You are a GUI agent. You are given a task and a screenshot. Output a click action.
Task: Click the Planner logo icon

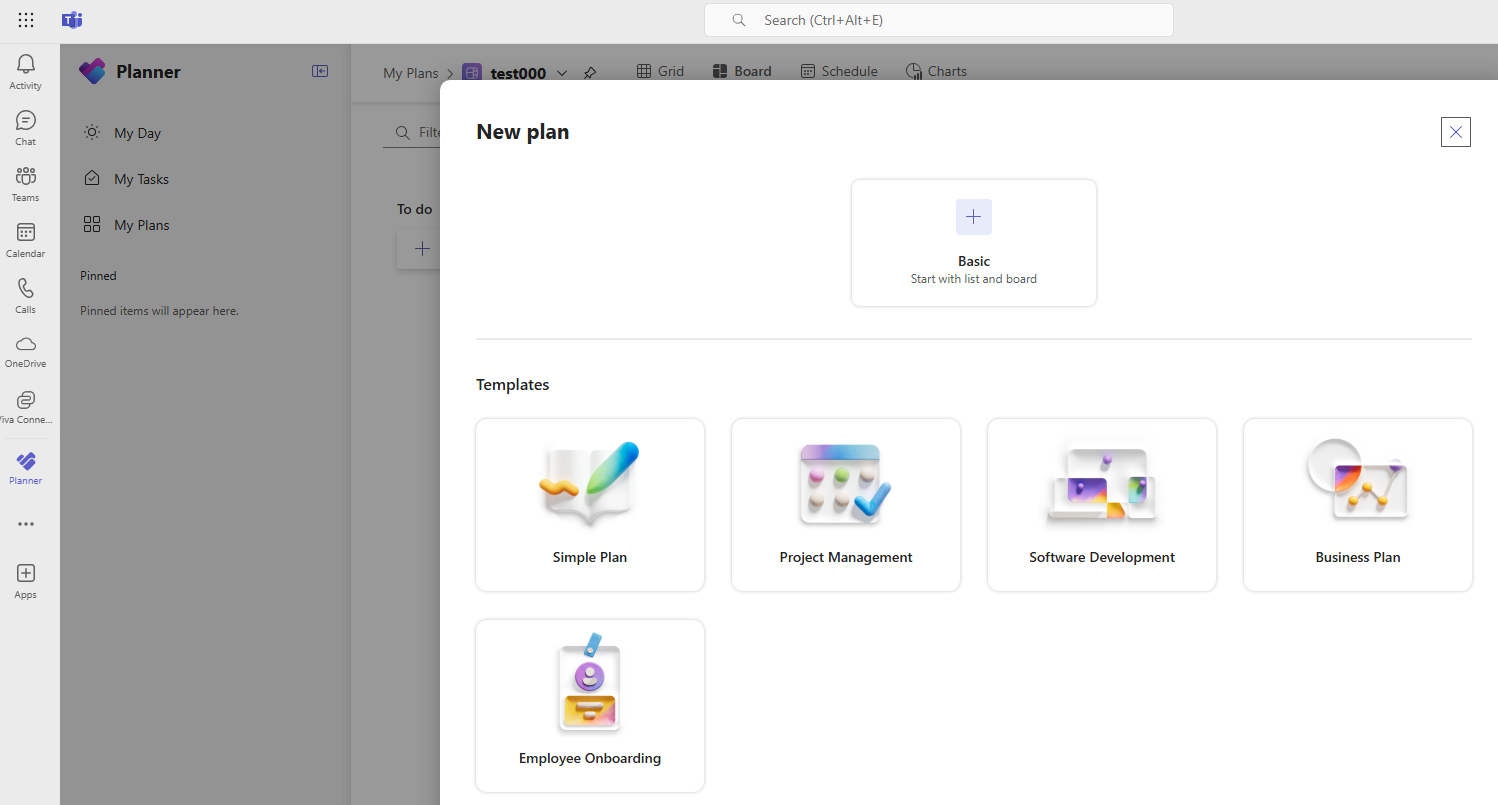[92, 71]
